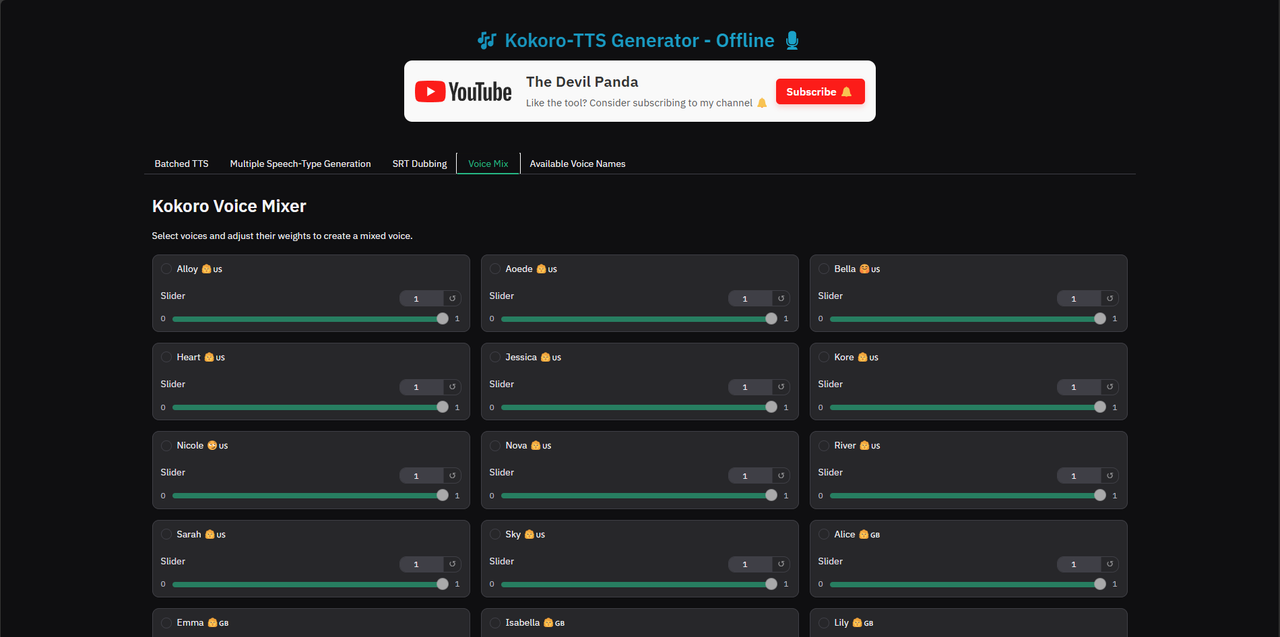Image resolution: width=1280 pixels, height=637 pixels.
Task: Enable the Alloy voice checkbox
Action: (166, 269)
